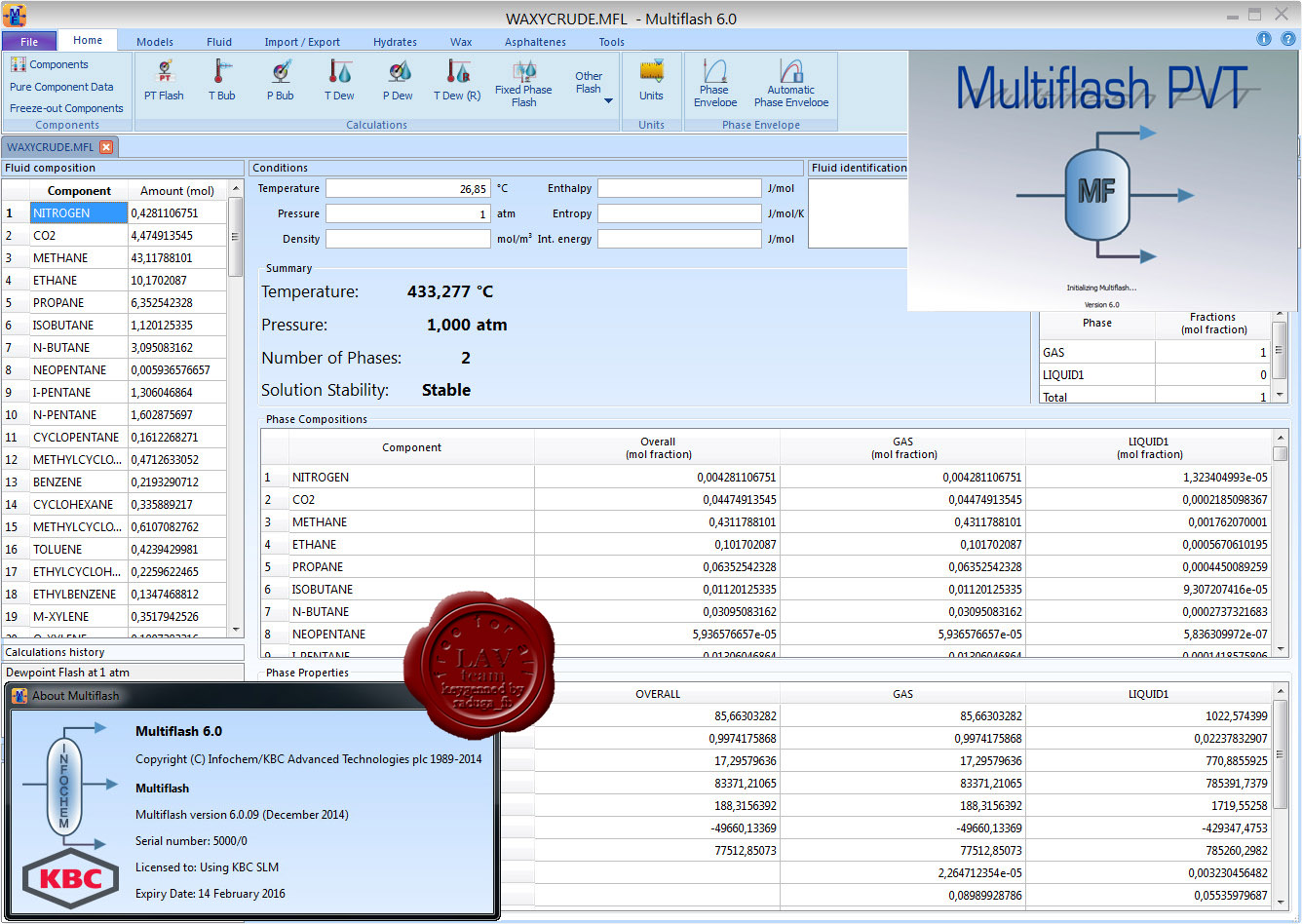Click the Density input field
Image resolution: width=1302 pixels, height=924 pixels.
tap(407, 239)
